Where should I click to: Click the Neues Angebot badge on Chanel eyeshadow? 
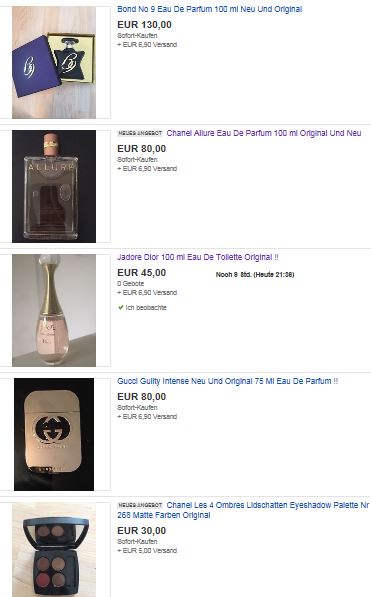(x=140, y=505)
